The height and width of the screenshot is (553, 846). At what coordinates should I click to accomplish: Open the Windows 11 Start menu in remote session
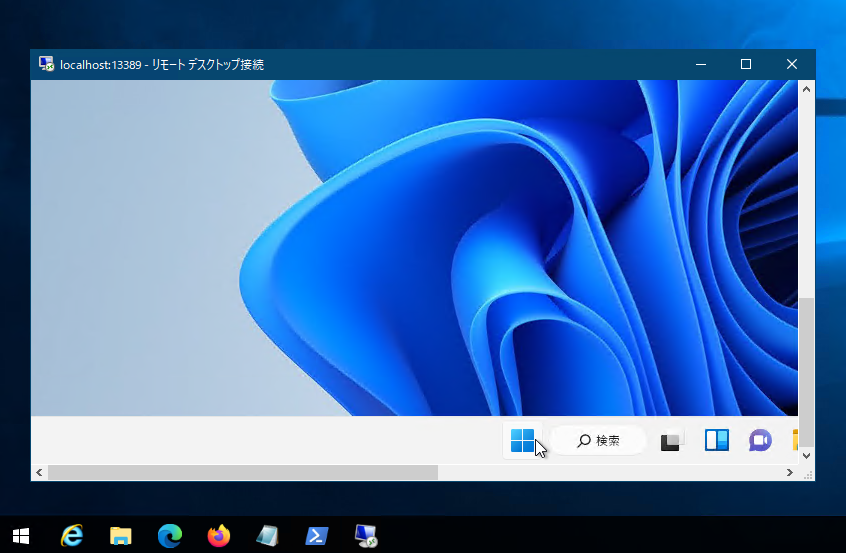point(522,440)
